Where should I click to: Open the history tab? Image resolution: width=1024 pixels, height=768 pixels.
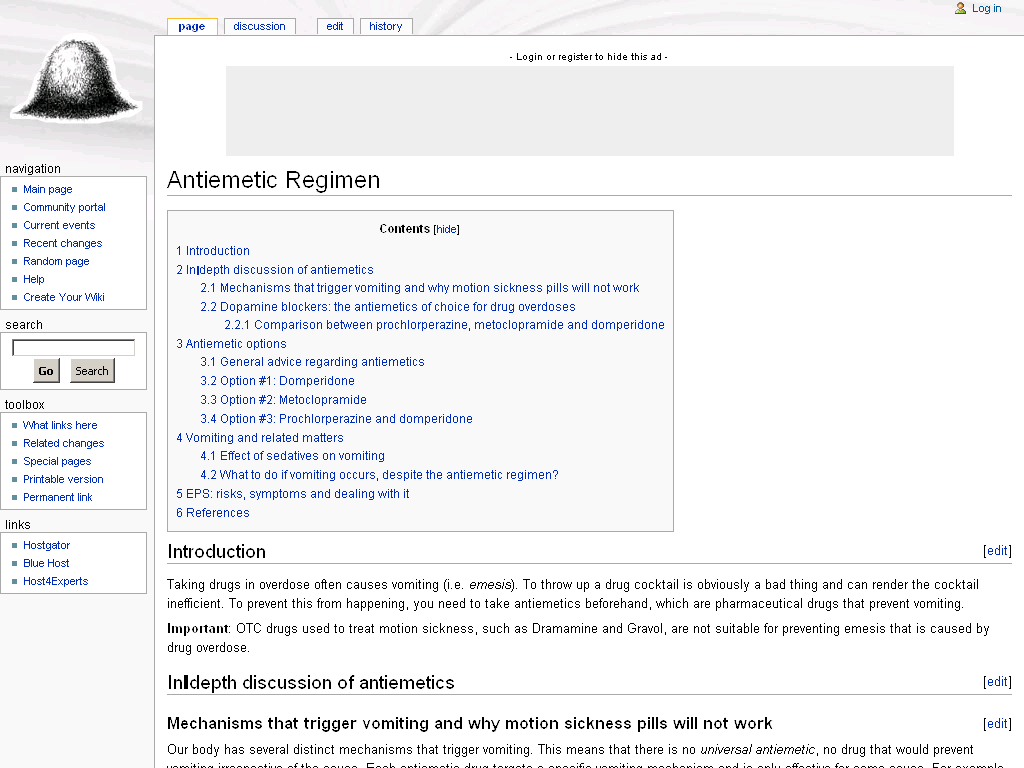[385, 26]
